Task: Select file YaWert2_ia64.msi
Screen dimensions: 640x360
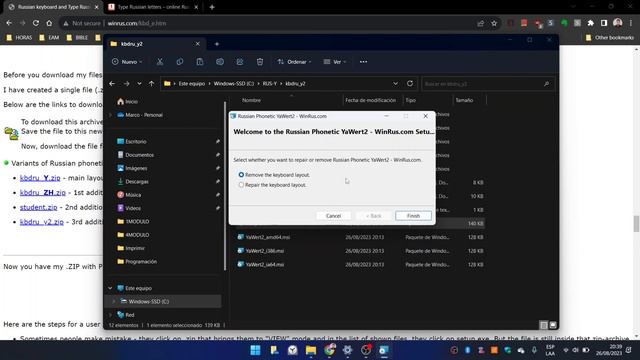Action: [x=264, y=264]
